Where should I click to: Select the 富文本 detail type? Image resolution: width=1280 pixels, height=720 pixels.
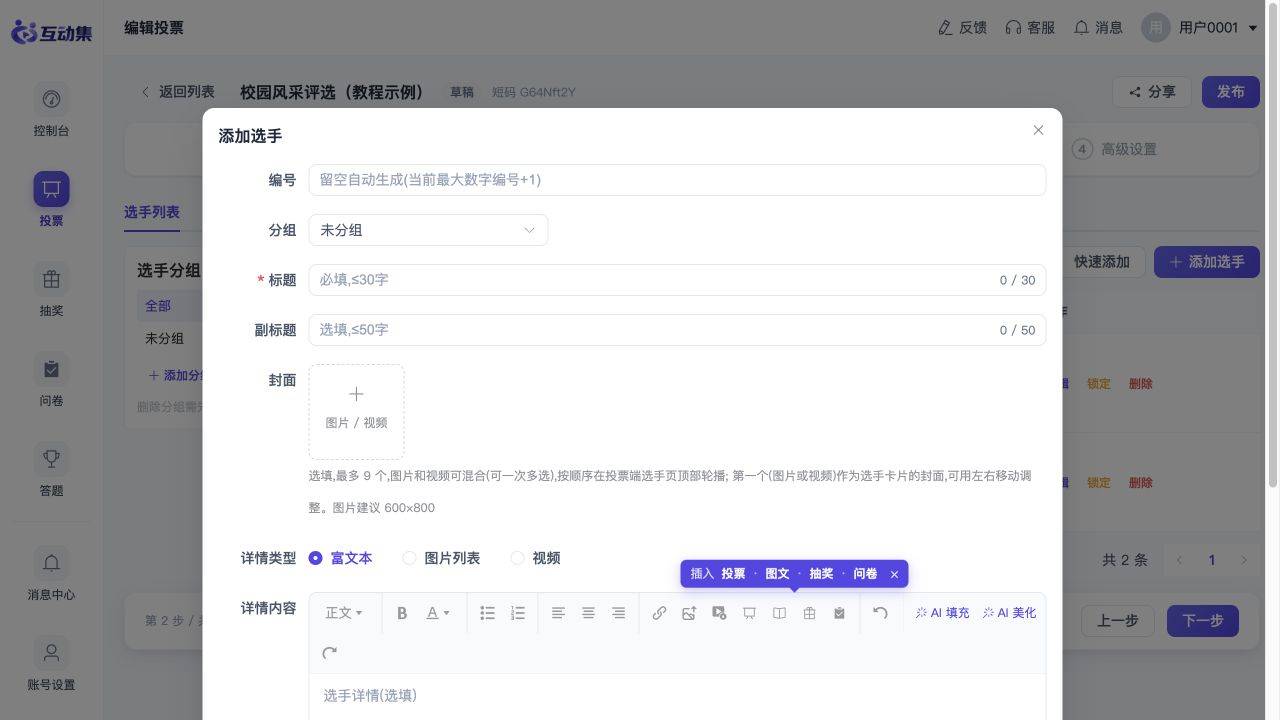click(x=340, y=558)
